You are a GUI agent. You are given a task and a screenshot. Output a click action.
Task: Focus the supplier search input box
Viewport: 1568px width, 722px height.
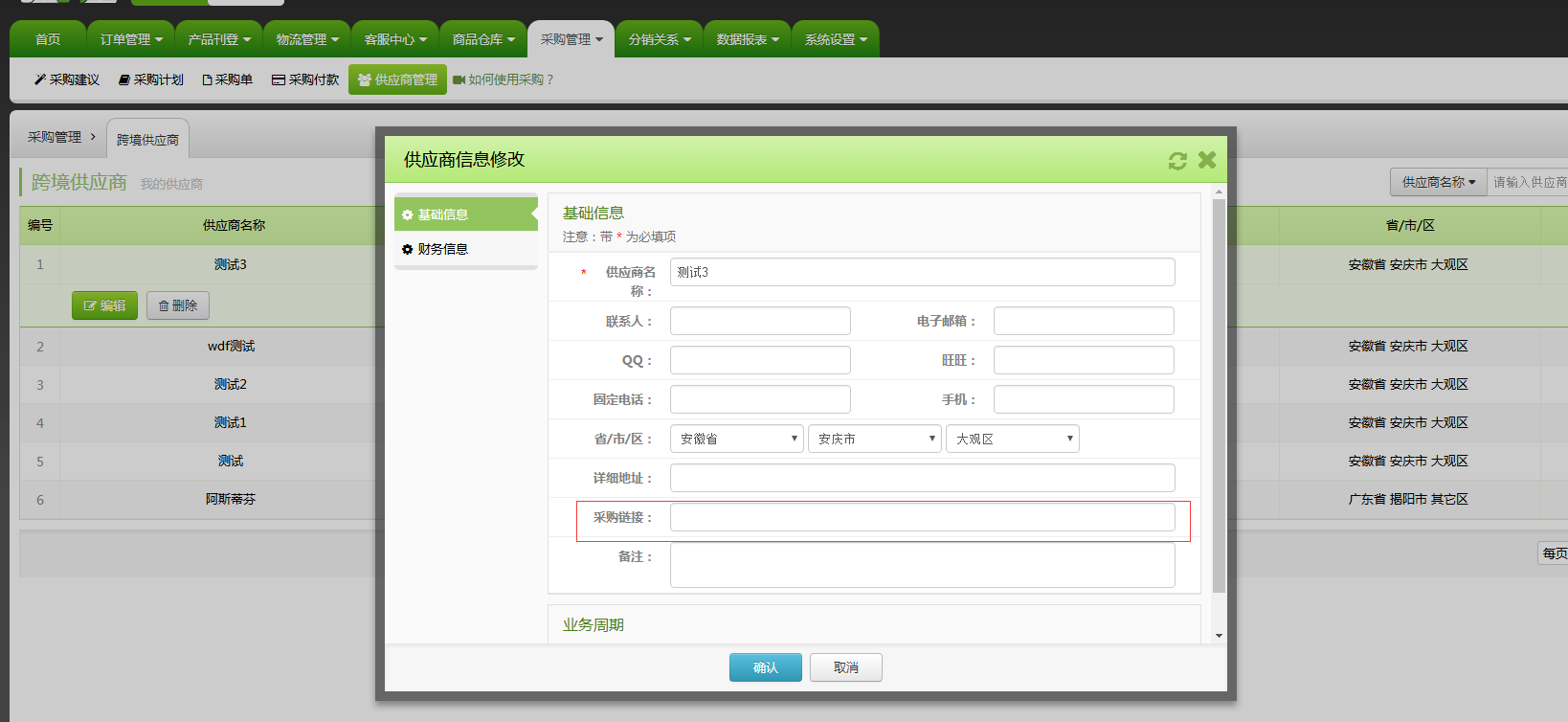click(x=1529, y=182)
